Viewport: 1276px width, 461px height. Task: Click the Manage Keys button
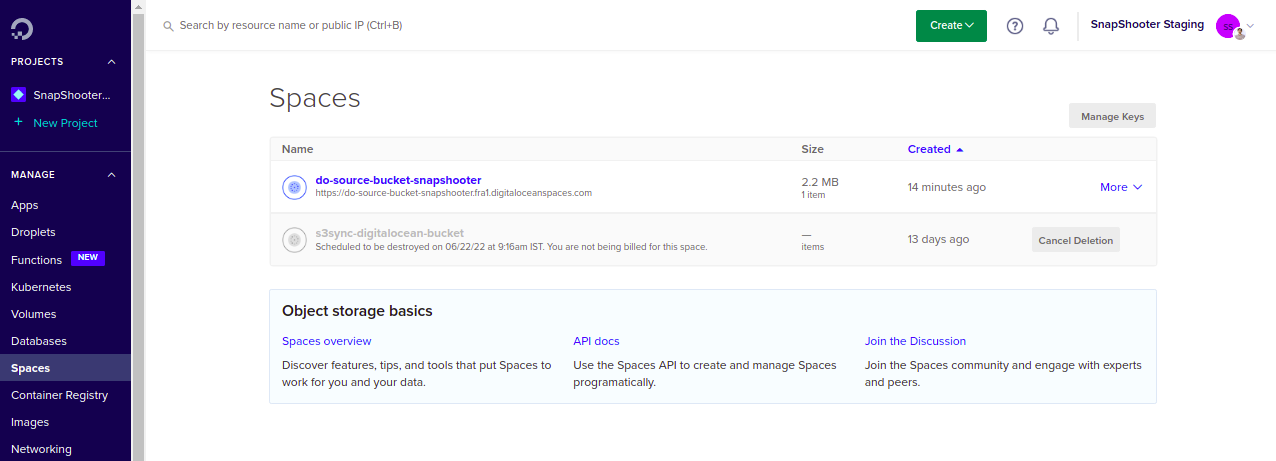coord(1112,116)
